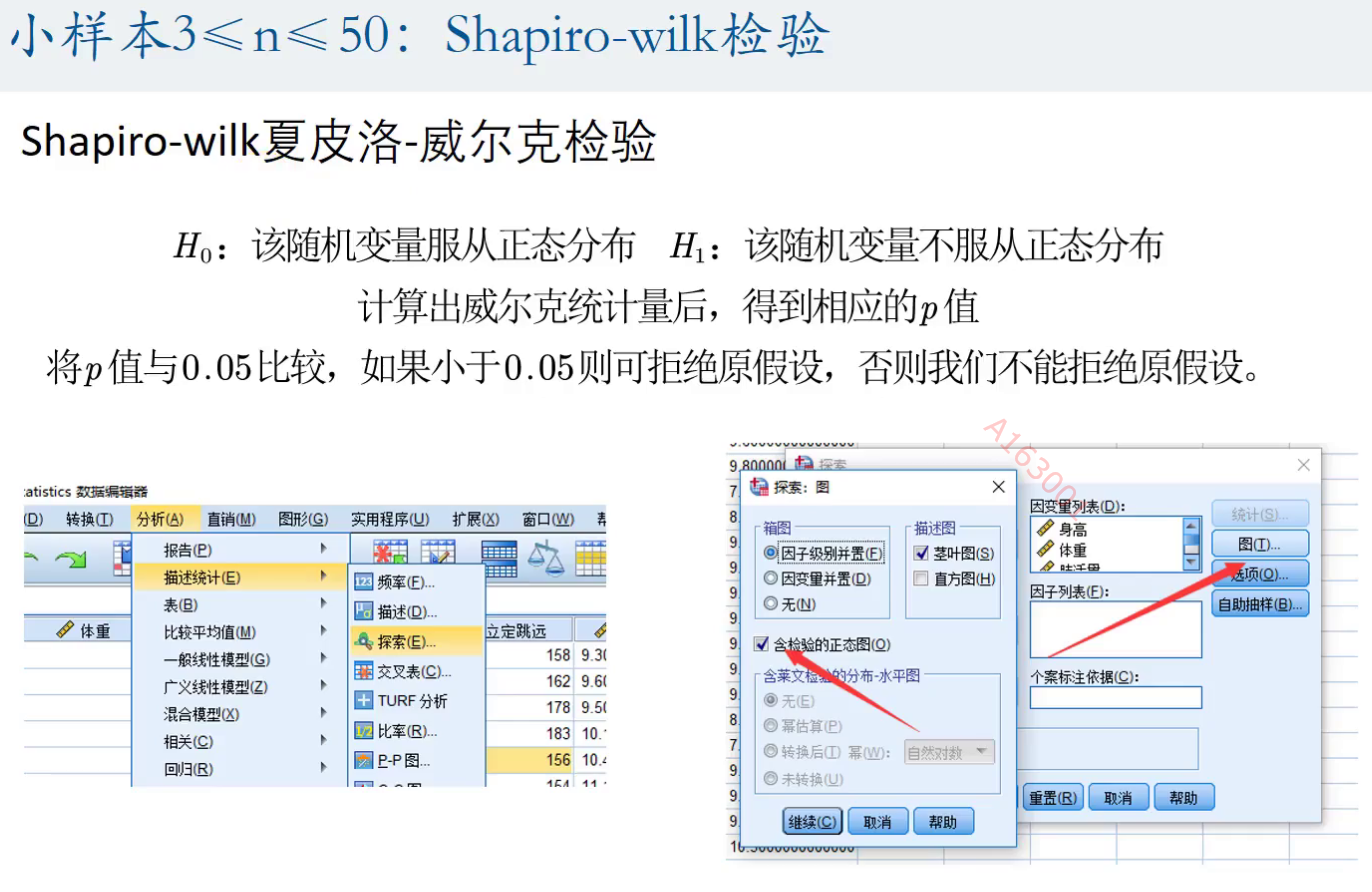1372x892 pixels.
Task: Click the 图(T)... button in 探索 dialog
Action: tap(1260, 543)
